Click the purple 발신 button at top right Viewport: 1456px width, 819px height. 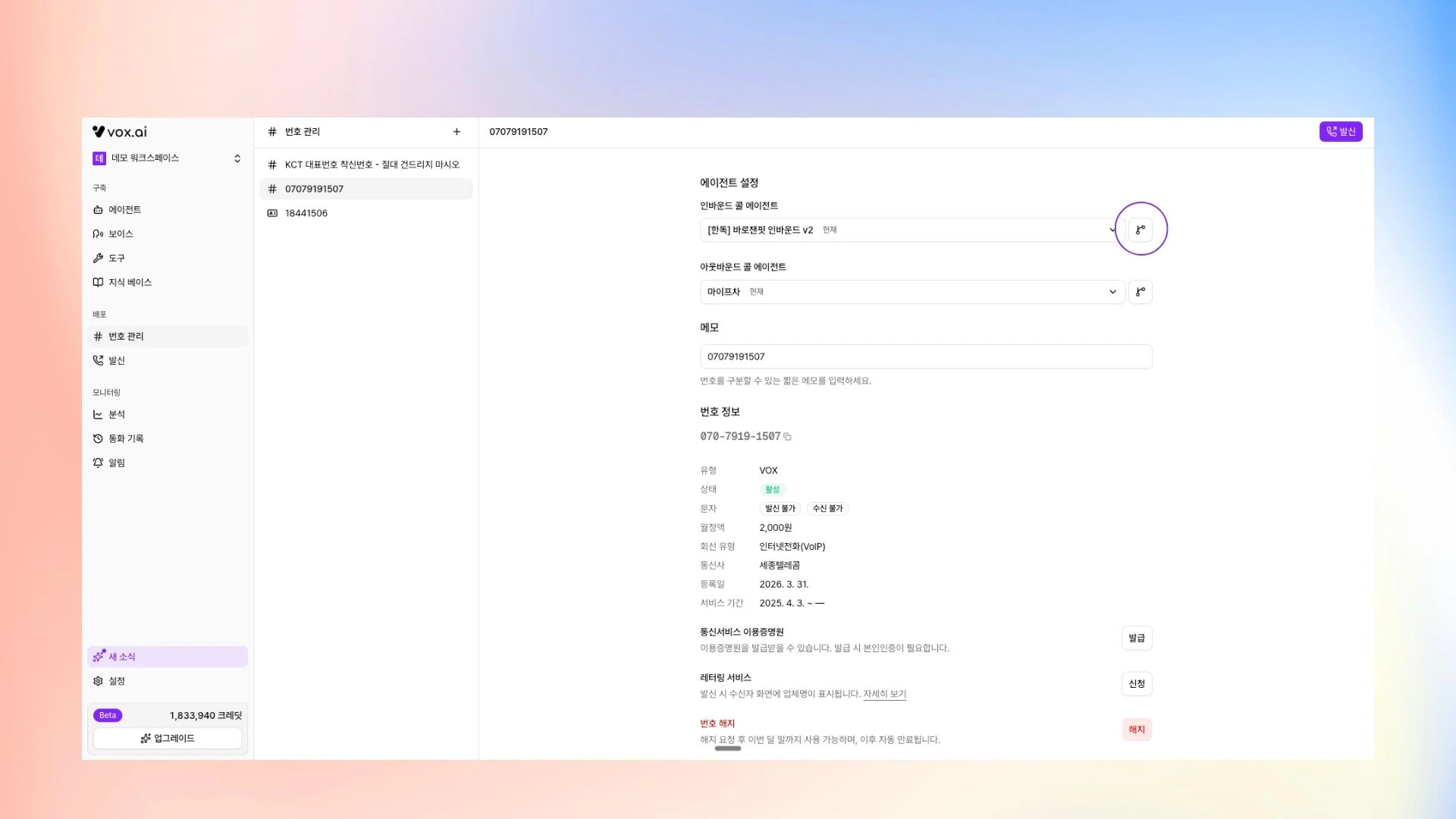[1341, 132]
